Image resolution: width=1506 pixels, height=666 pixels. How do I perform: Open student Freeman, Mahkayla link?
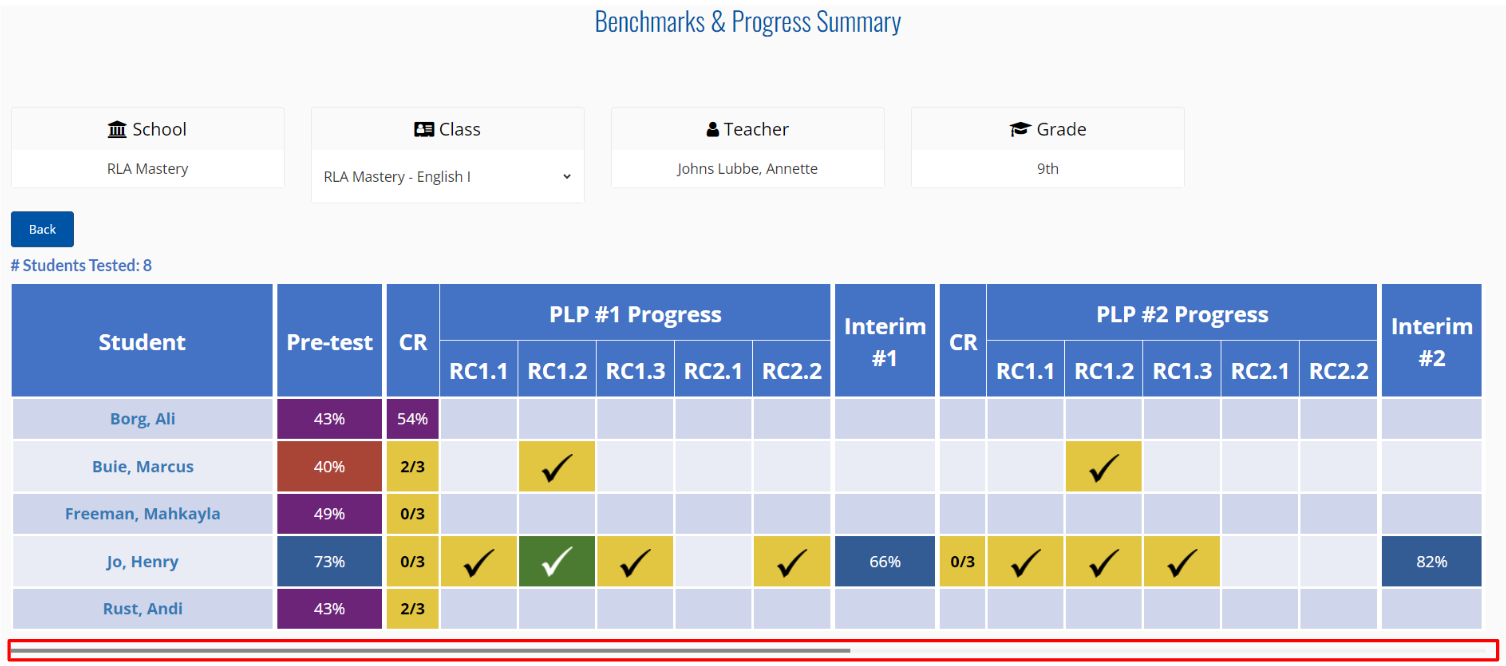(x=142, y=514)
